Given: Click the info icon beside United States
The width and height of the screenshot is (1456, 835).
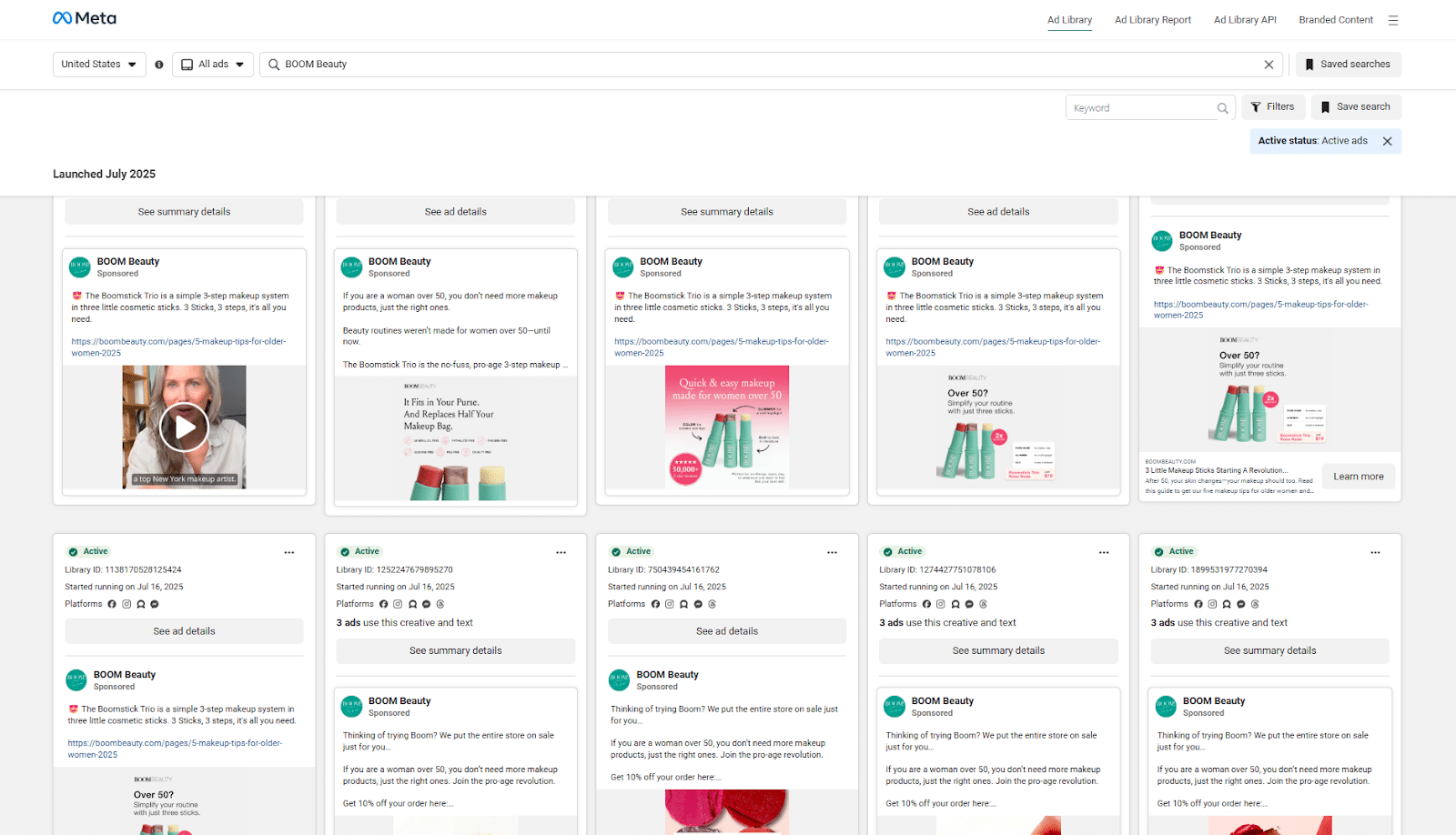Looking at the screenshot, I should [x=159, y=65].
